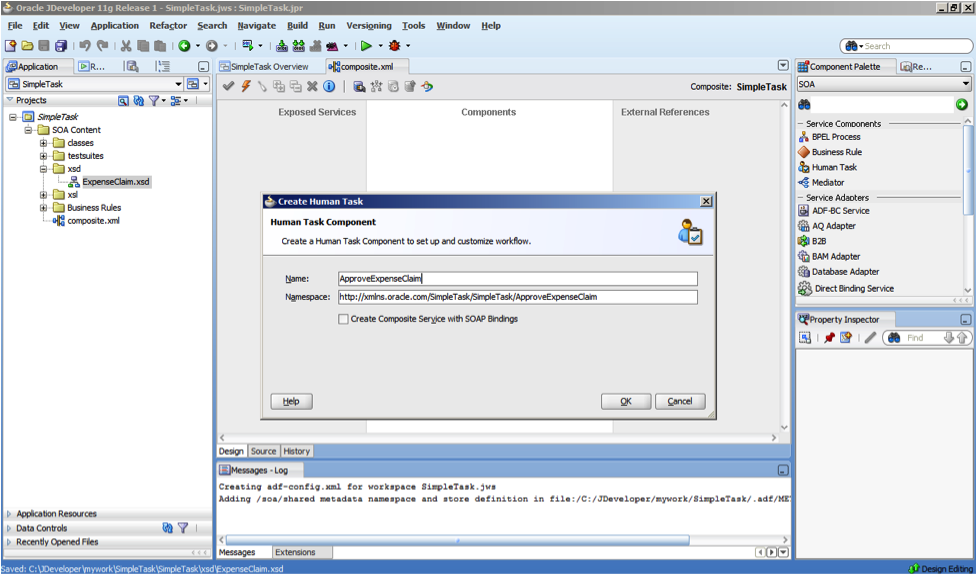Select the Human Task component in palette

(x=833, y=167)
